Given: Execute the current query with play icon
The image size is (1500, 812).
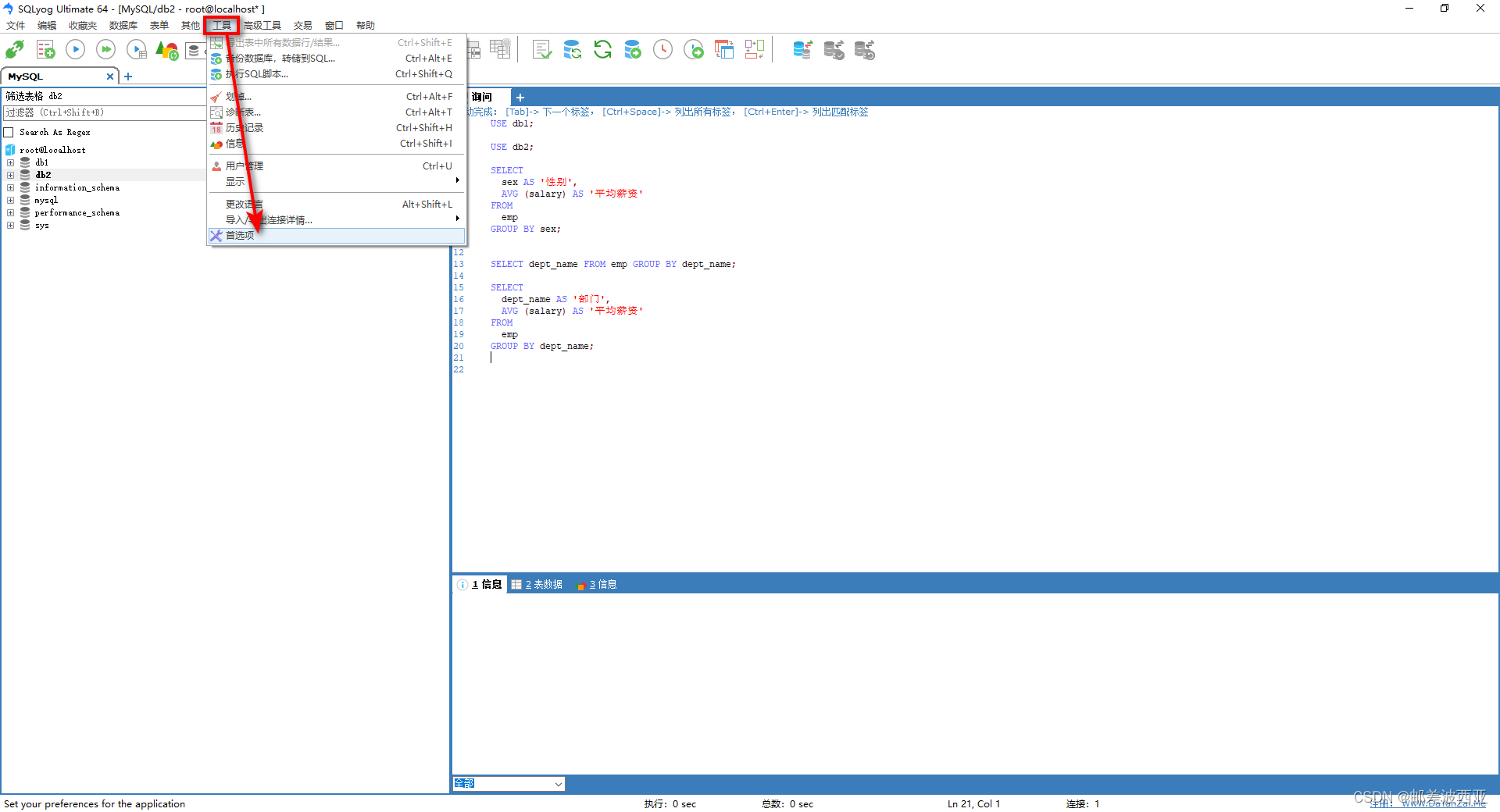Looking at the screenshot, I should coord(75,49).
